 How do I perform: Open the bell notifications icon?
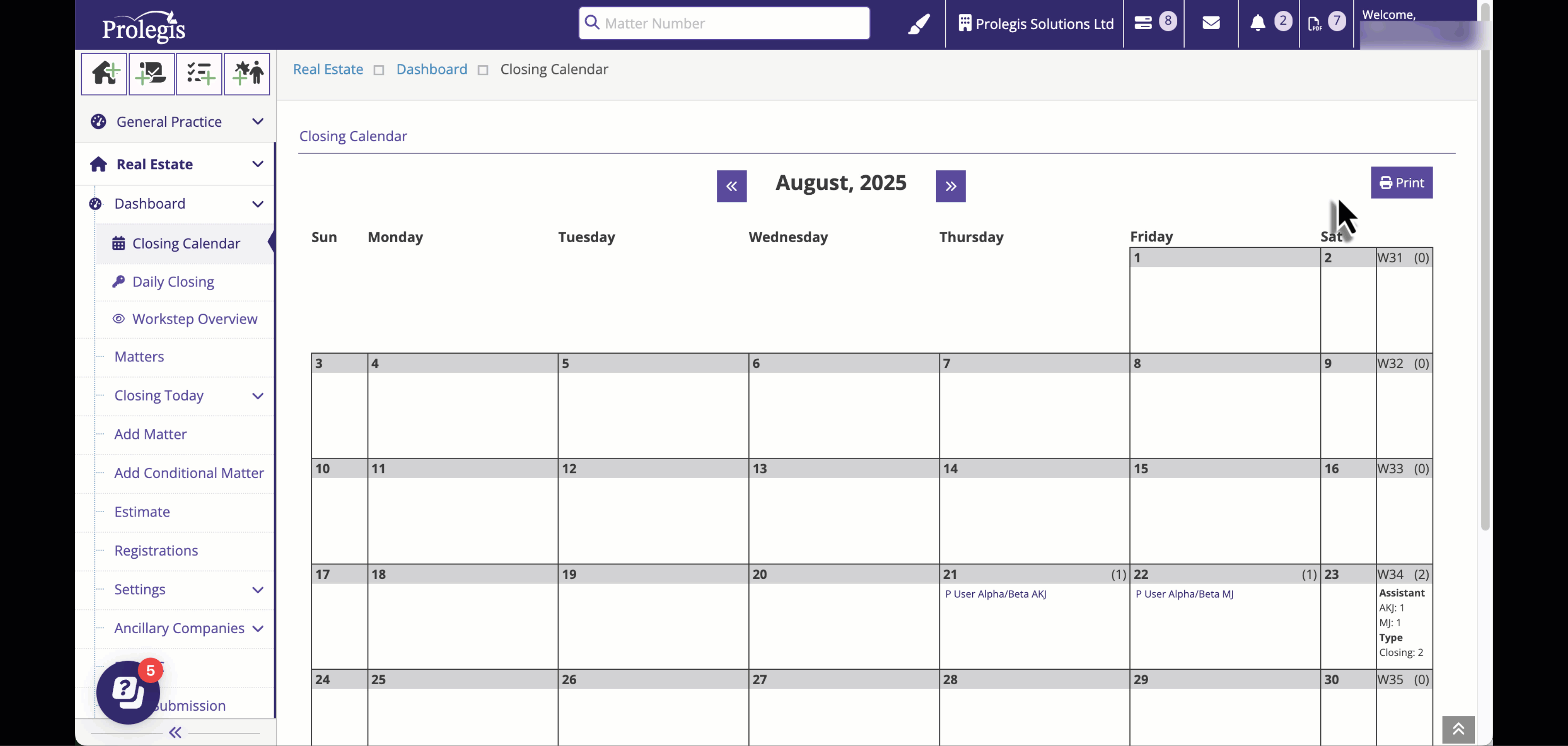[1257, 23]
